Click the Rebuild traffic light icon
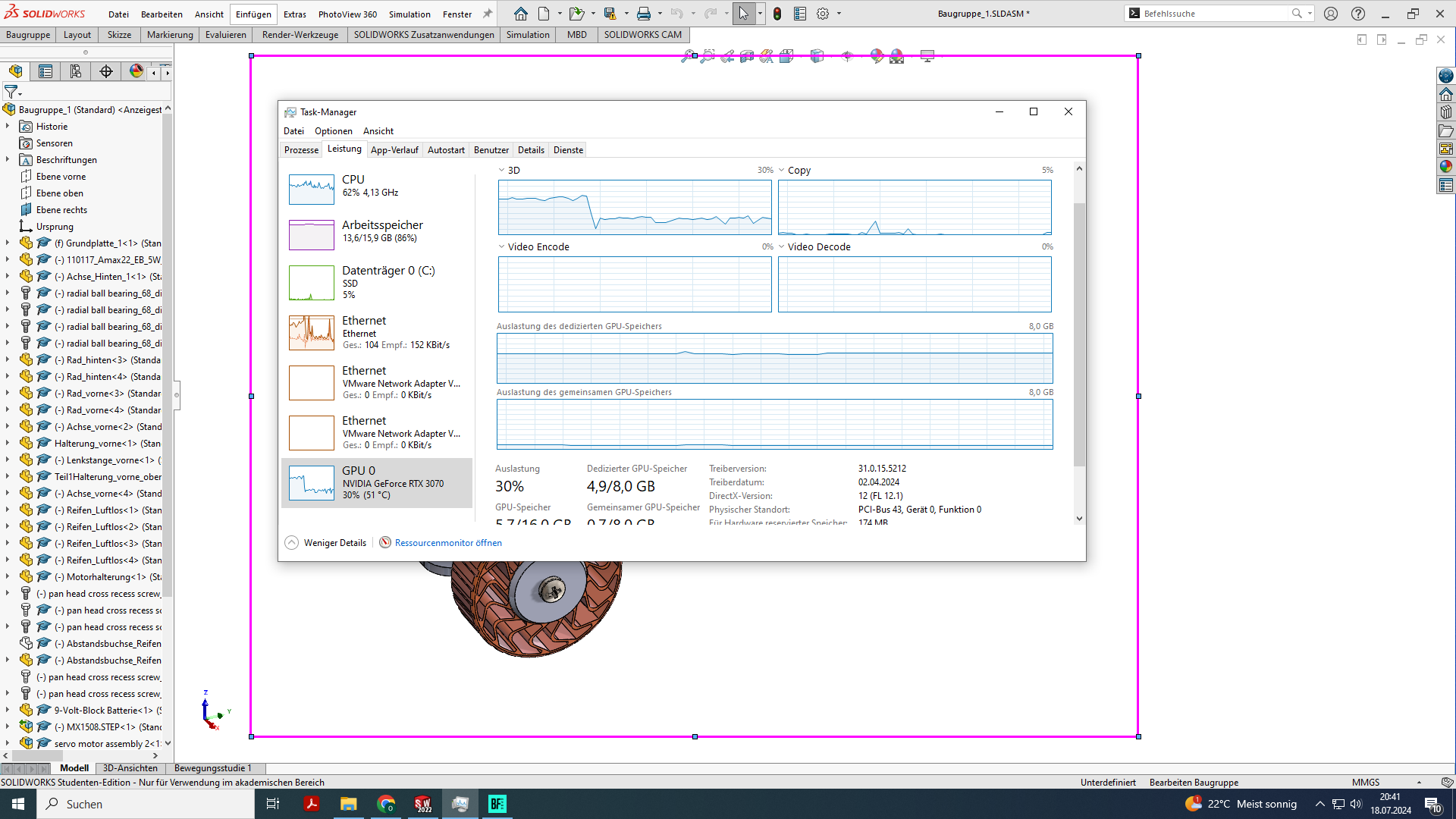The width and height of the screenshot is (1456, 819). [x=777, y=14]
